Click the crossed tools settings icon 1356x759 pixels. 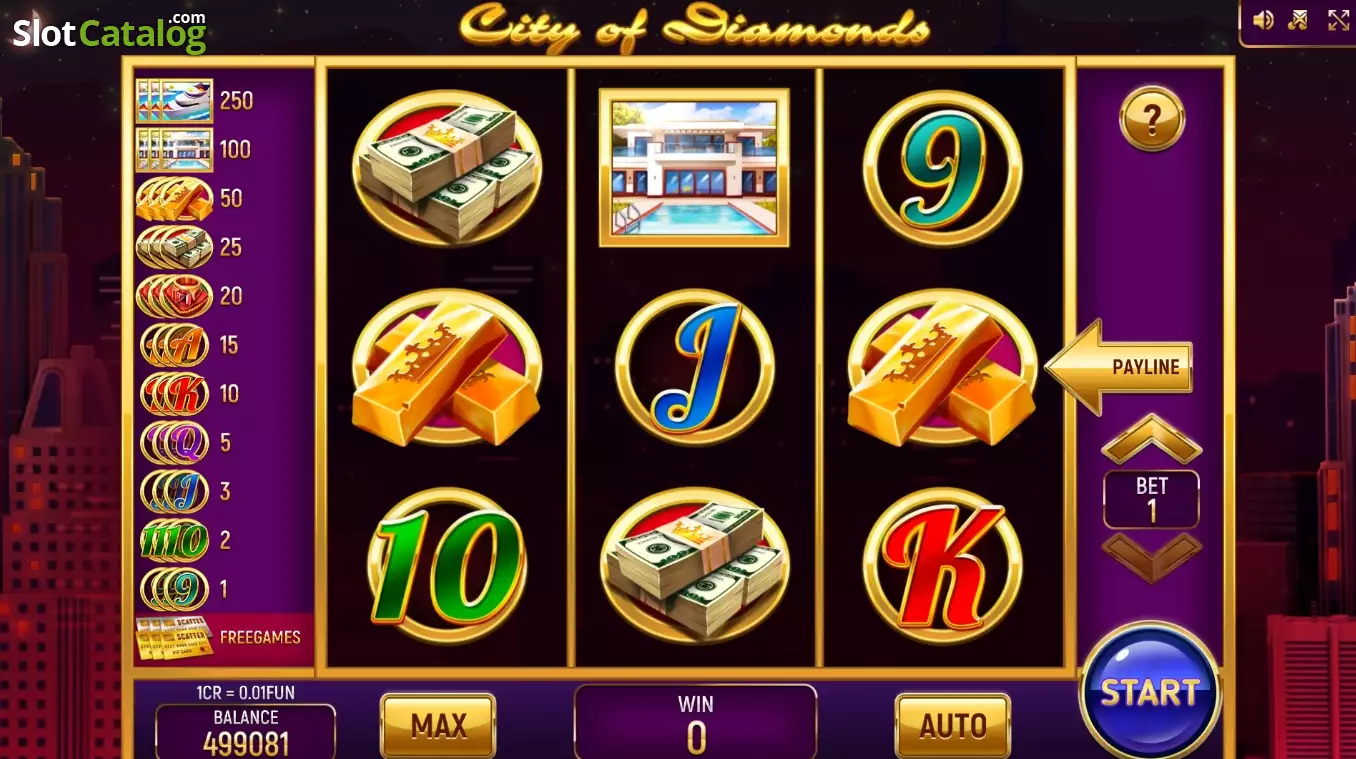coord(1298,20)
